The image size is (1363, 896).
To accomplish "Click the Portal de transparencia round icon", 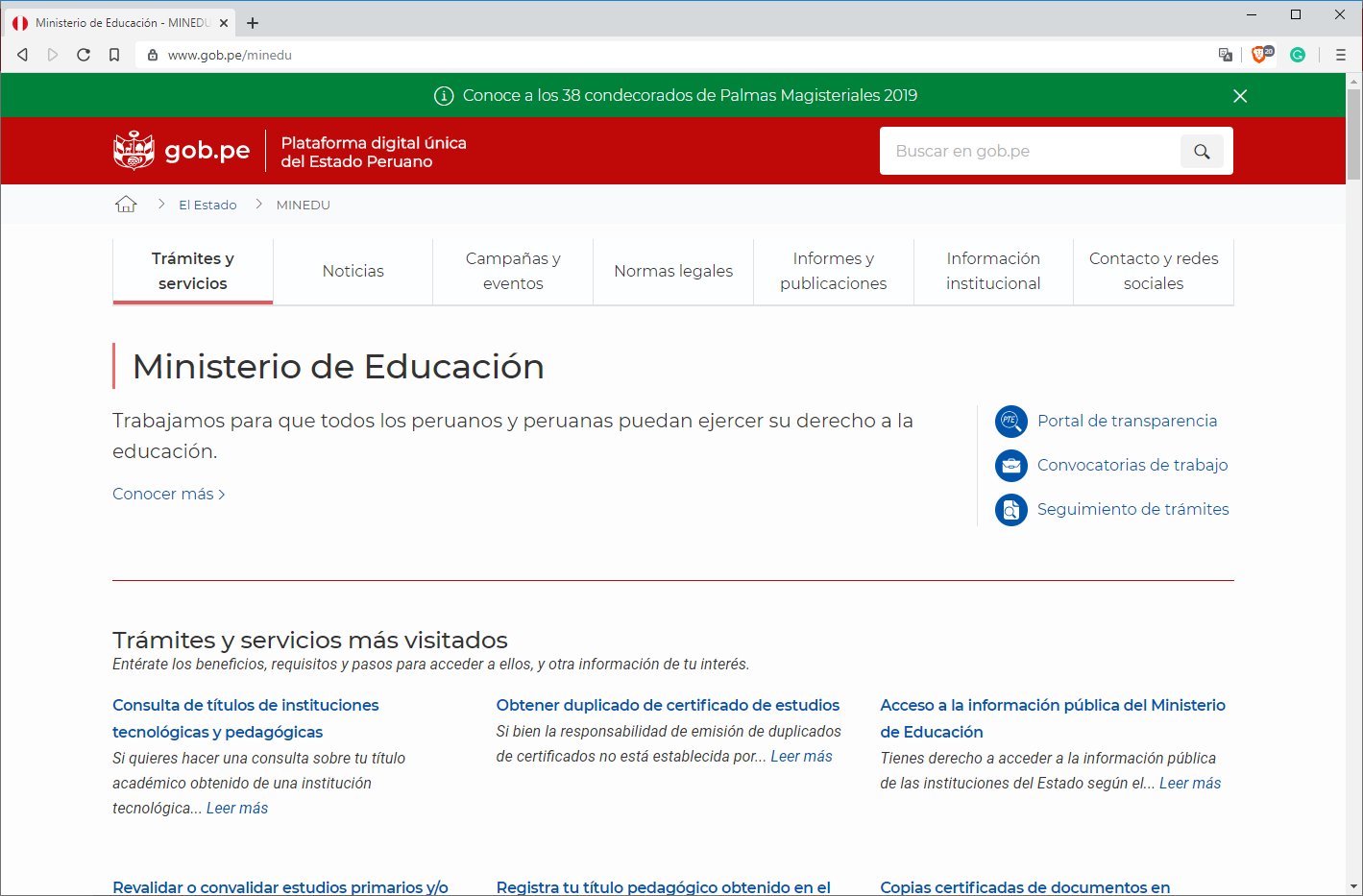I will pyautogui.click(x=1010, y=421).
